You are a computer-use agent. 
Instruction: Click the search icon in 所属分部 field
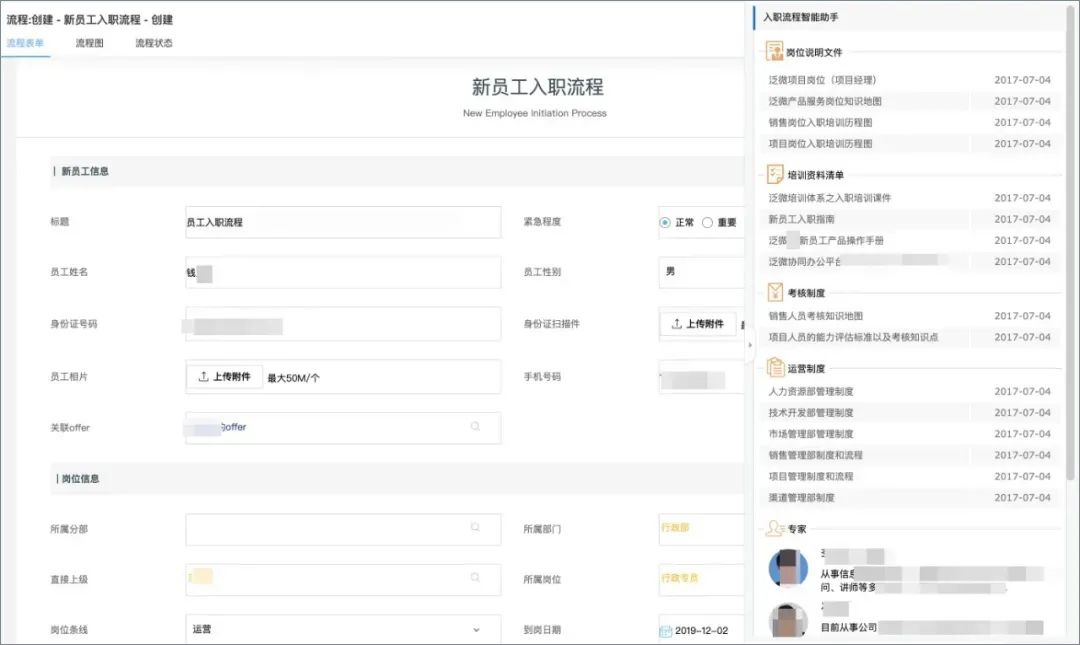[475, 527]
